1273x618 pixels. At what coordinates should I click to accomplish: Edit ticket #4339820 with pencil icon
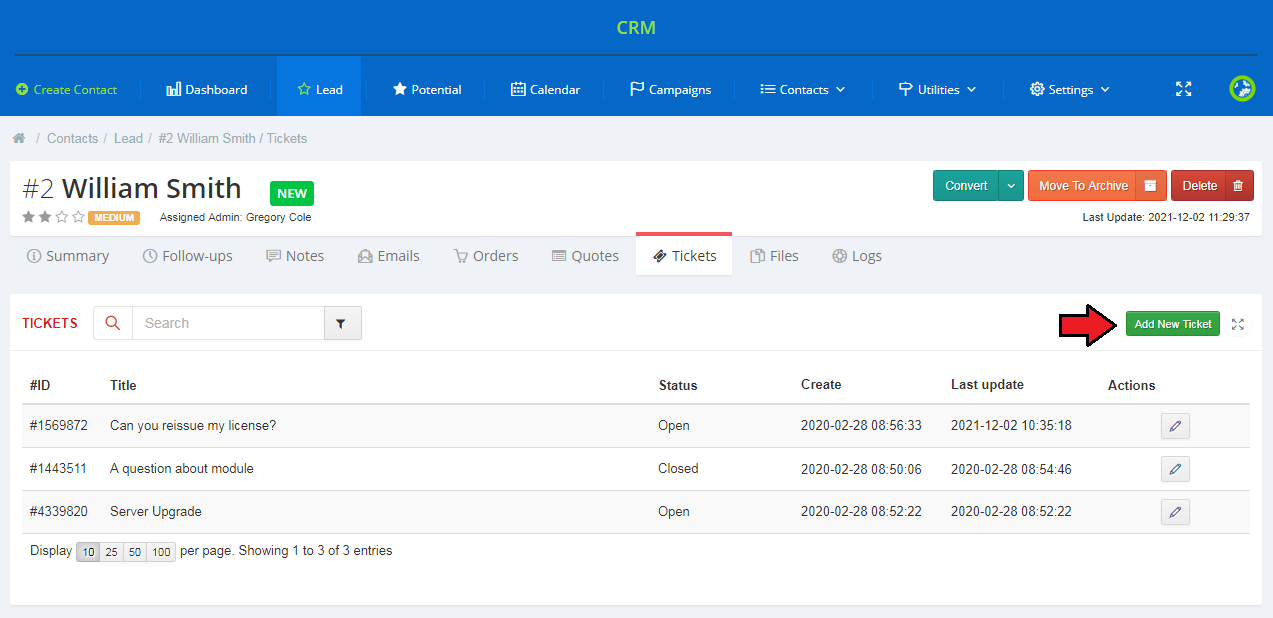click(1175, 512)
